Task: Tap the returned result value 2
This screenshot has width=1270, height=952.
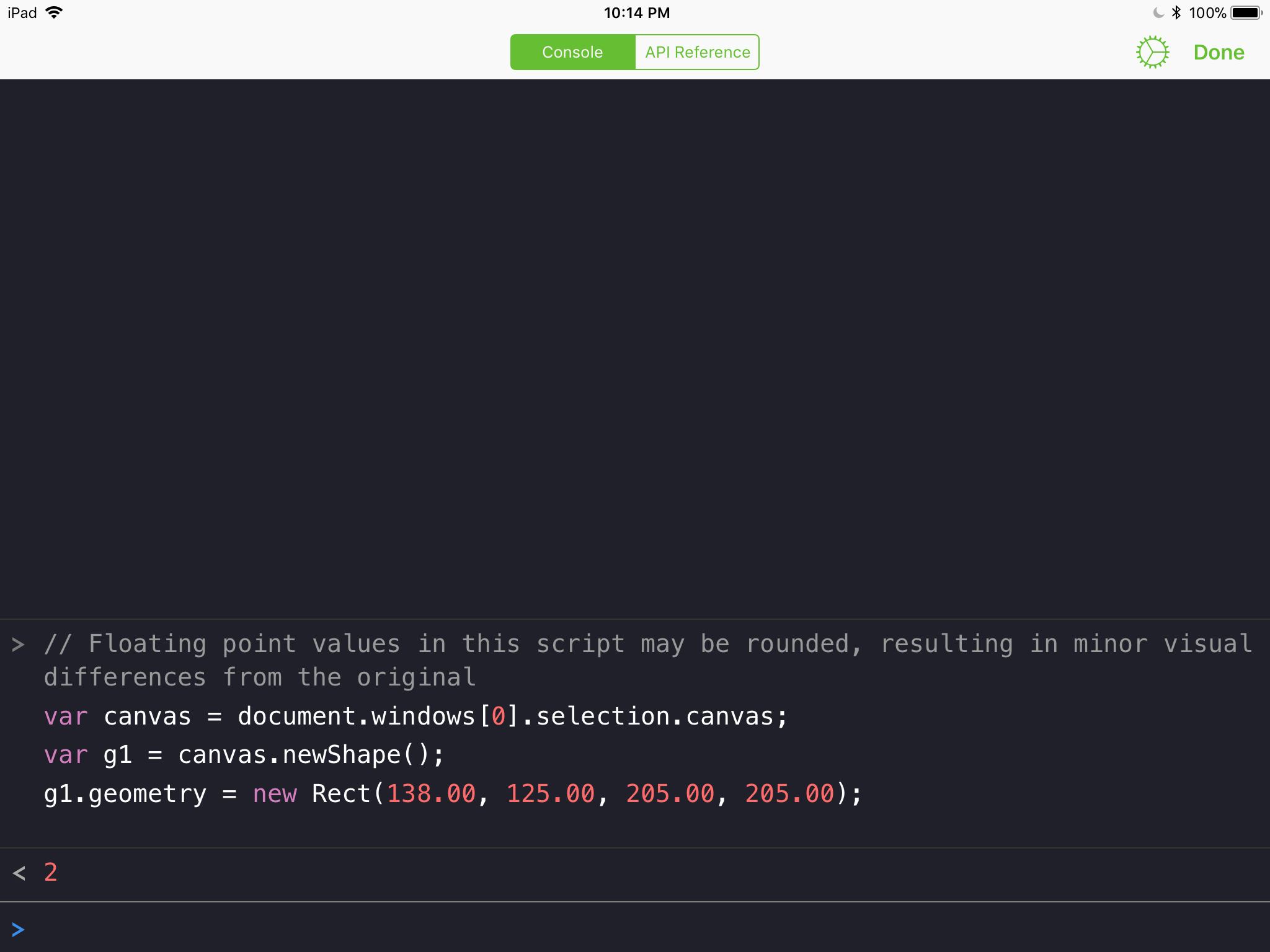Action: pos(51,873)
